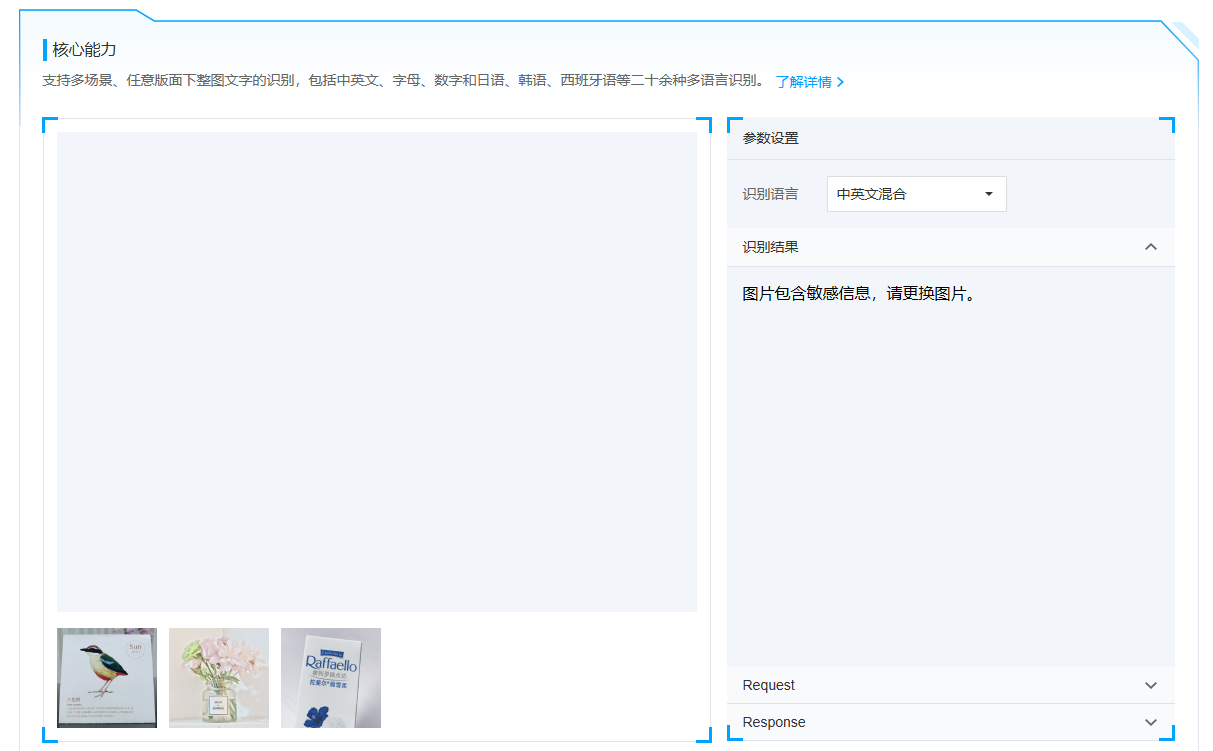Click the 识别结果 section title

(770, 247)
